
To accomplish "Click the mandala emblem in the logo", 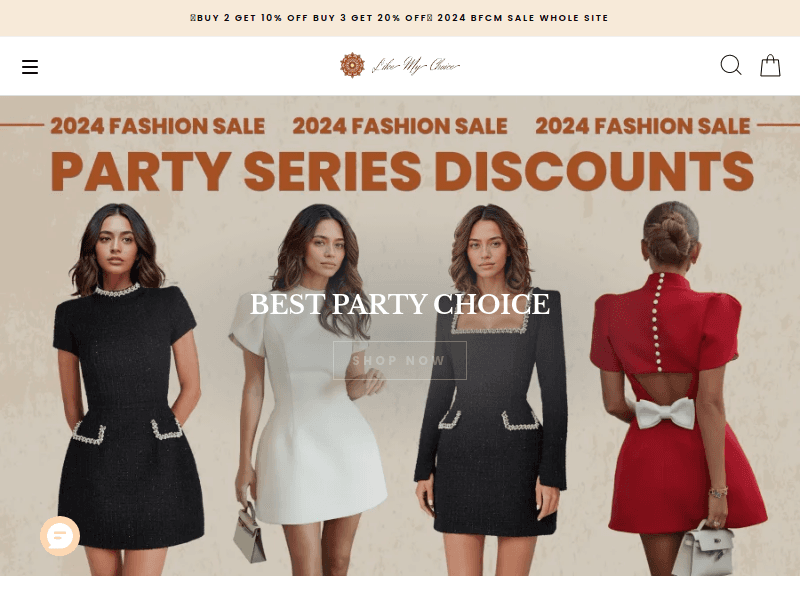I will pyautogui.click(x=353, y=65).
